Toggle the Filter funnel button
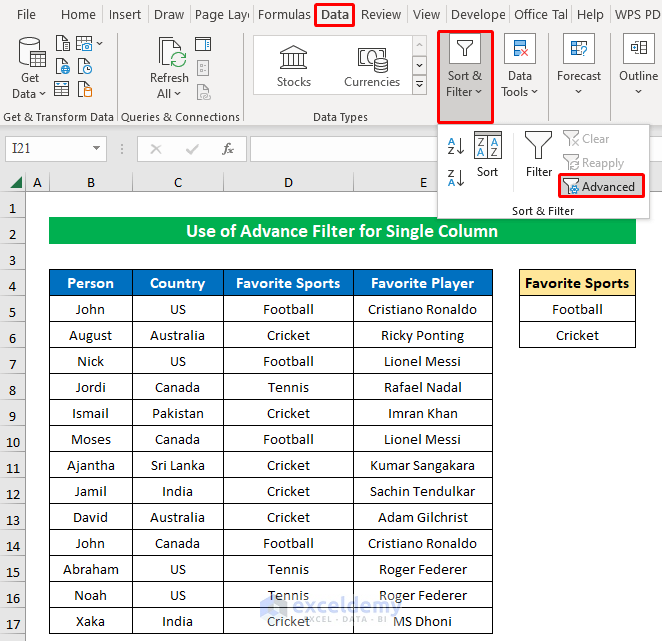Screen dimensions: 662x641 tap(539, 154)
